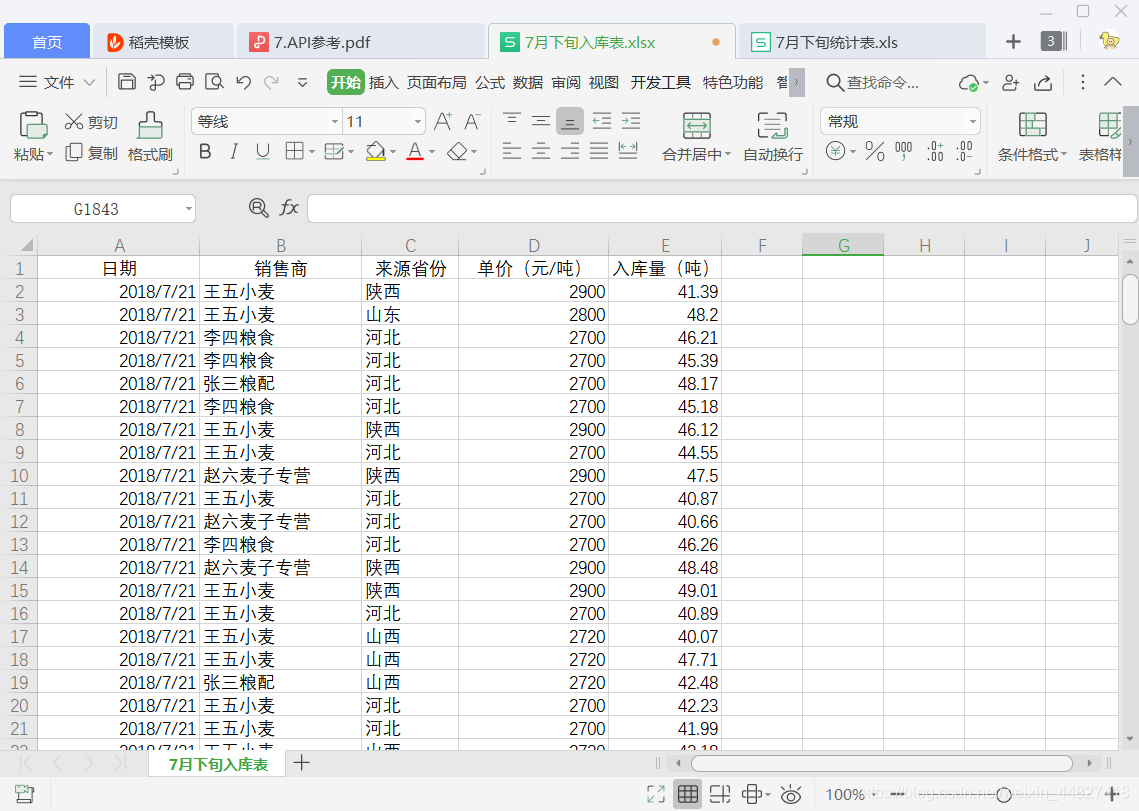Align text to top
The height and width of the screenshot is (811, 1139).
(x=512, y=121)
